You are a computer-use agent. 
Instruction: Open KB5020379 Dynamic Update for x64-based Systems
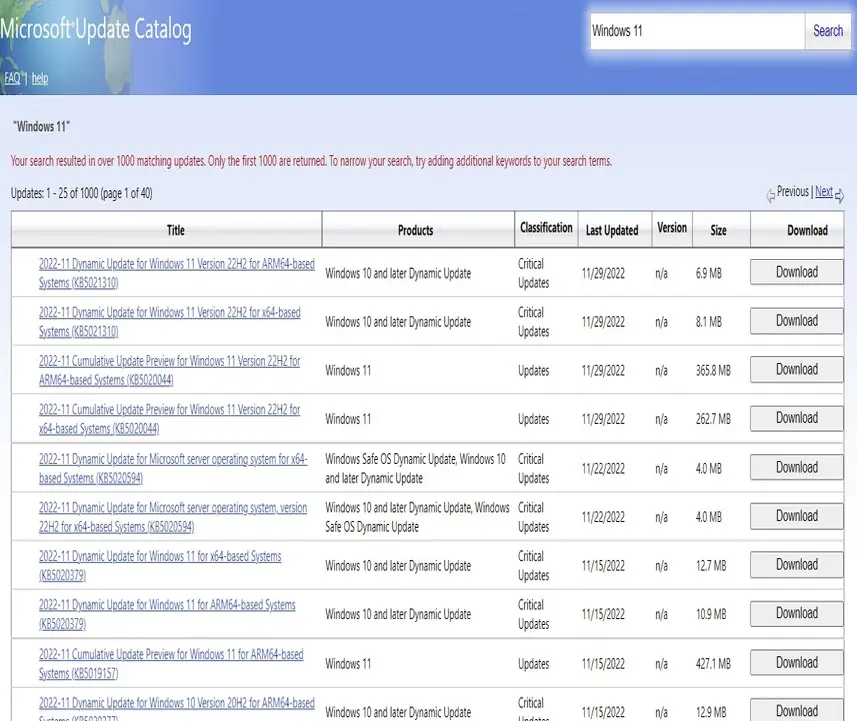click(160, 565)
